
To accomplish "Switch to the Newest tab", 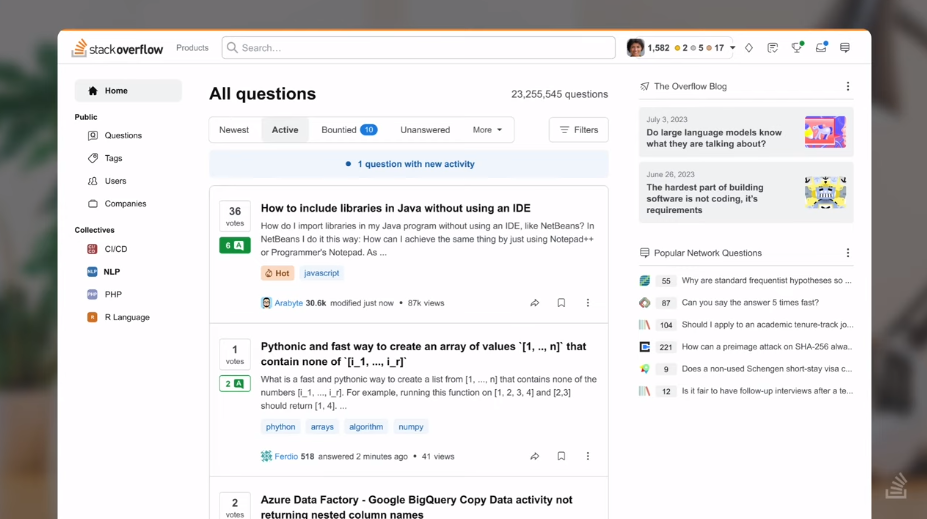I will (x=234, y=129).
